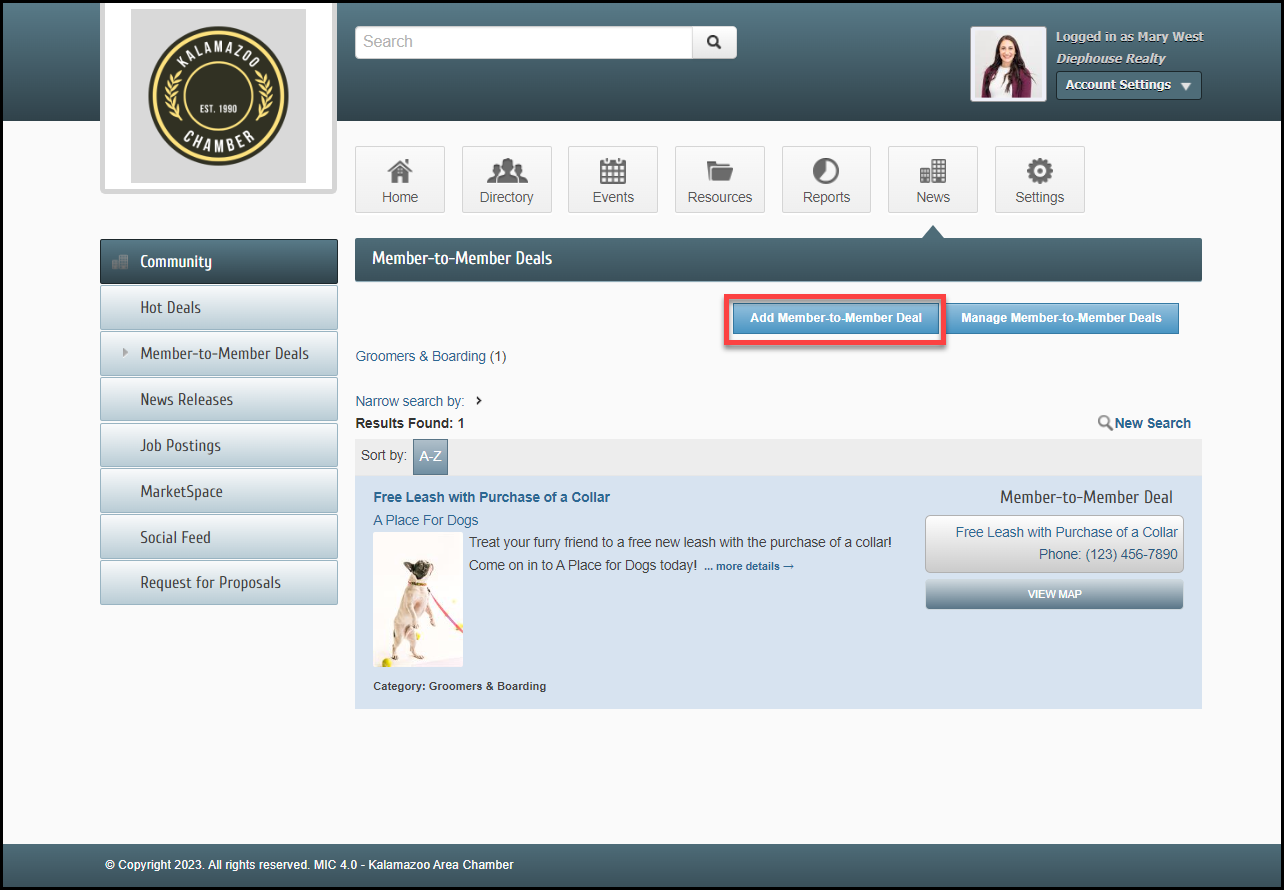Click the dog deal thumbnail image

tap(418, 600)
